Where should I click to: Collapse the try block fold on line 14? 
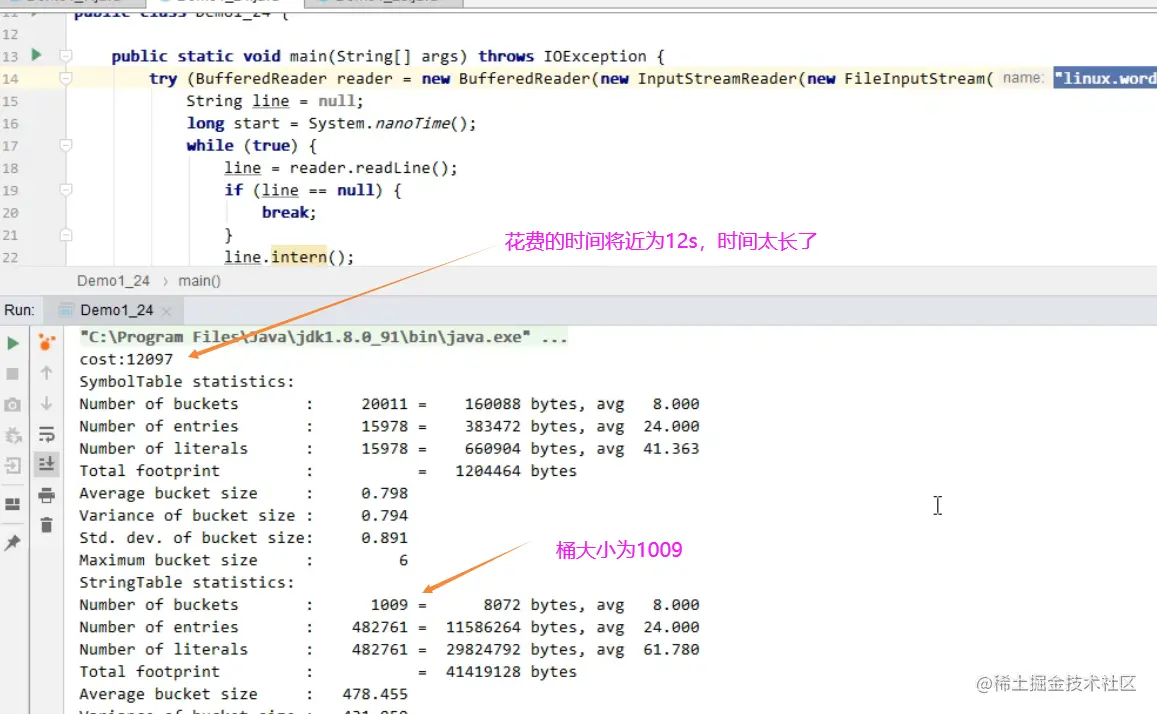click(66, 78)
